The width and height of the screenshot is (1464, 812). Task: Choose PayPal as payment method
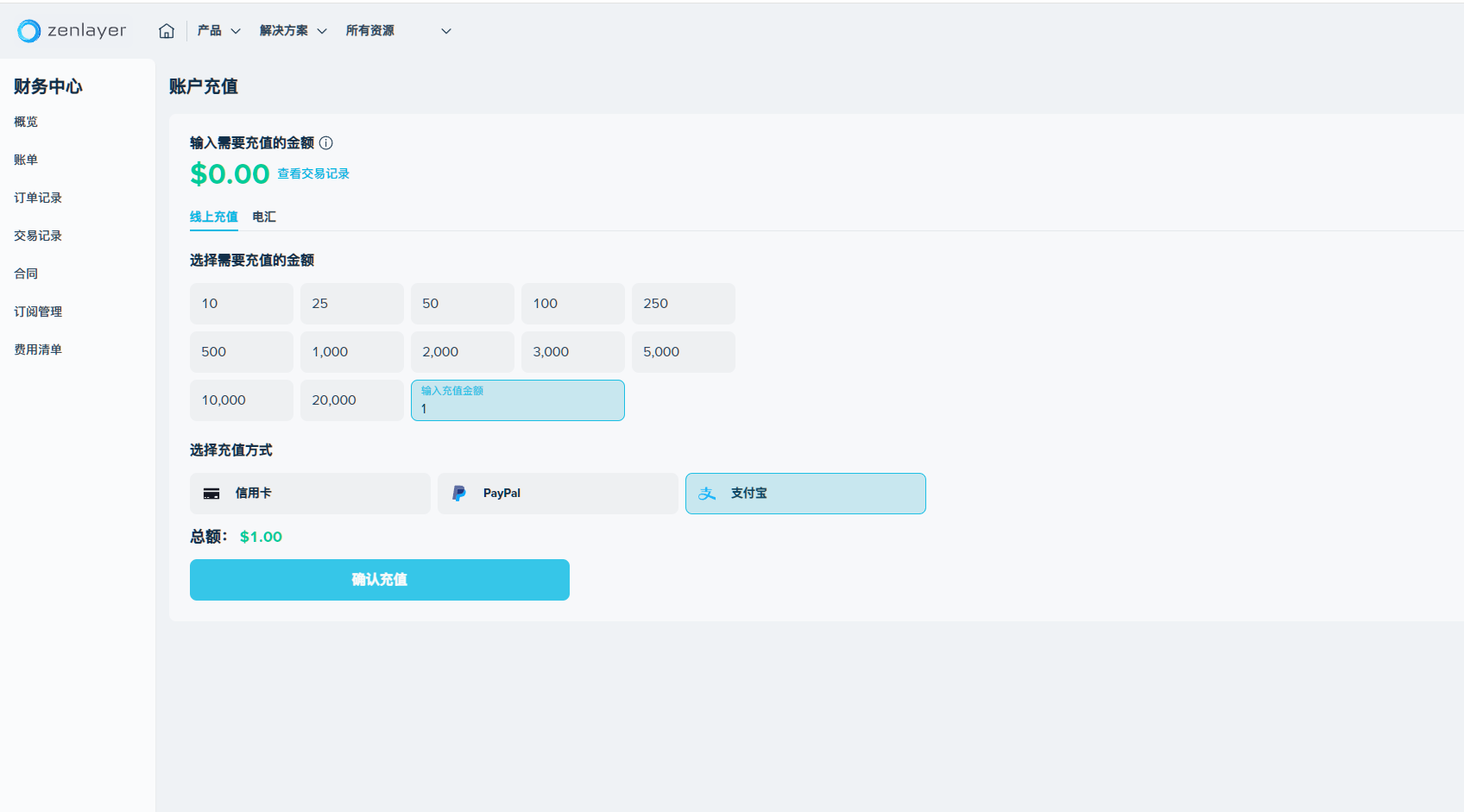(557, 494)
